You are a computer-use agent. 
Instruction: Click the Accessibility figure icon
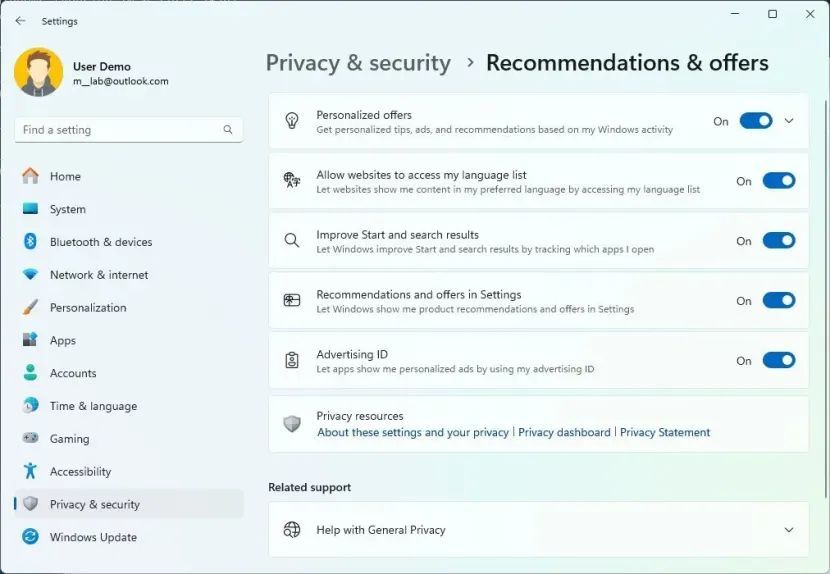[30, 471]
